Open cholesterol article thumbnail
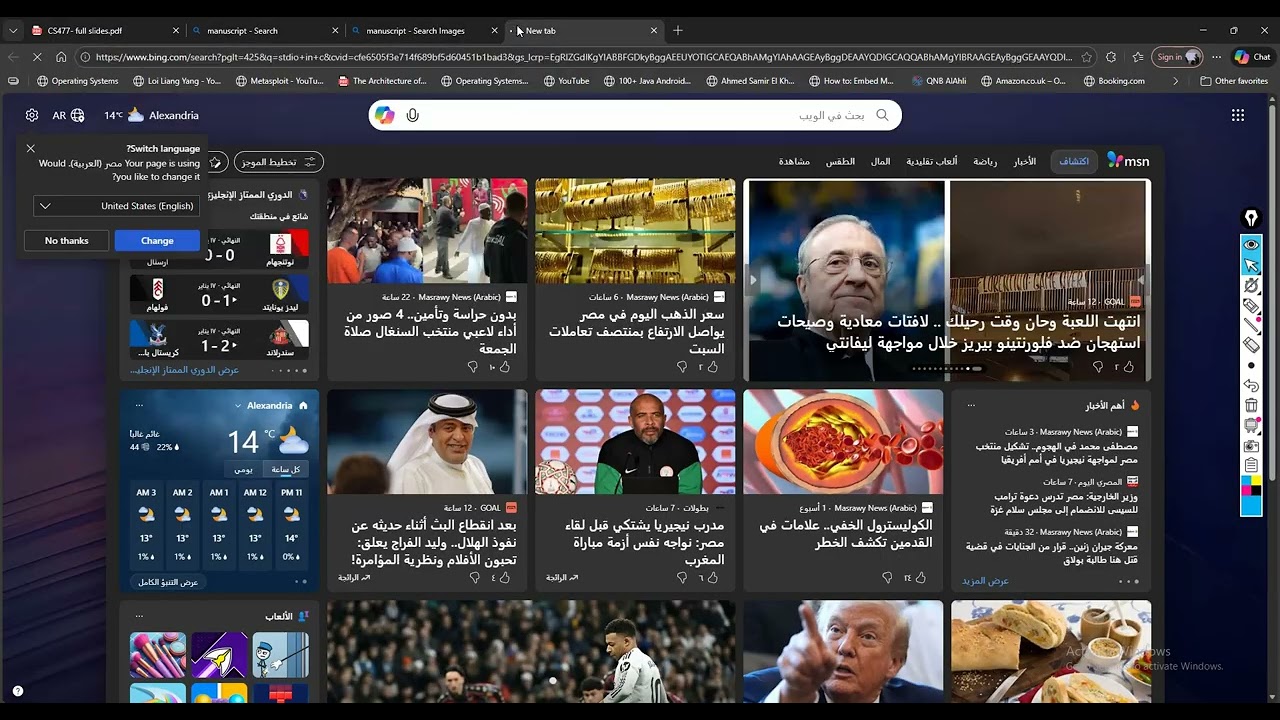The height and width of the screenshot is (720, 1280). [843, 442]
